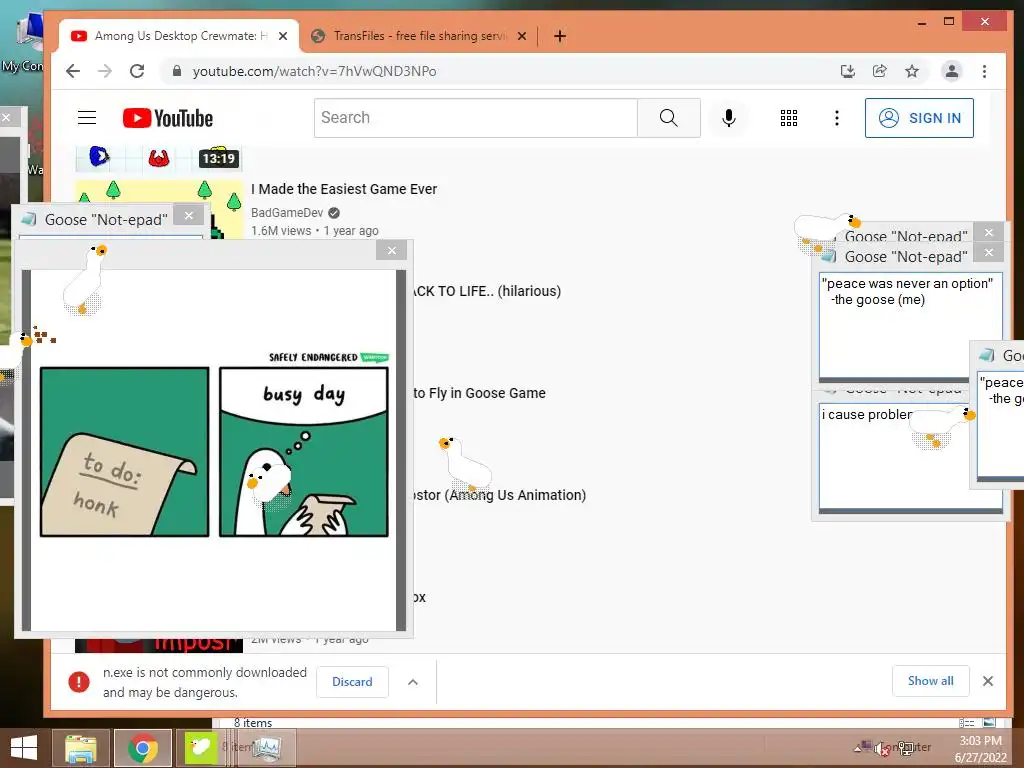Close the TransFiles tab
1024x768 pixels.
[522, 36]
